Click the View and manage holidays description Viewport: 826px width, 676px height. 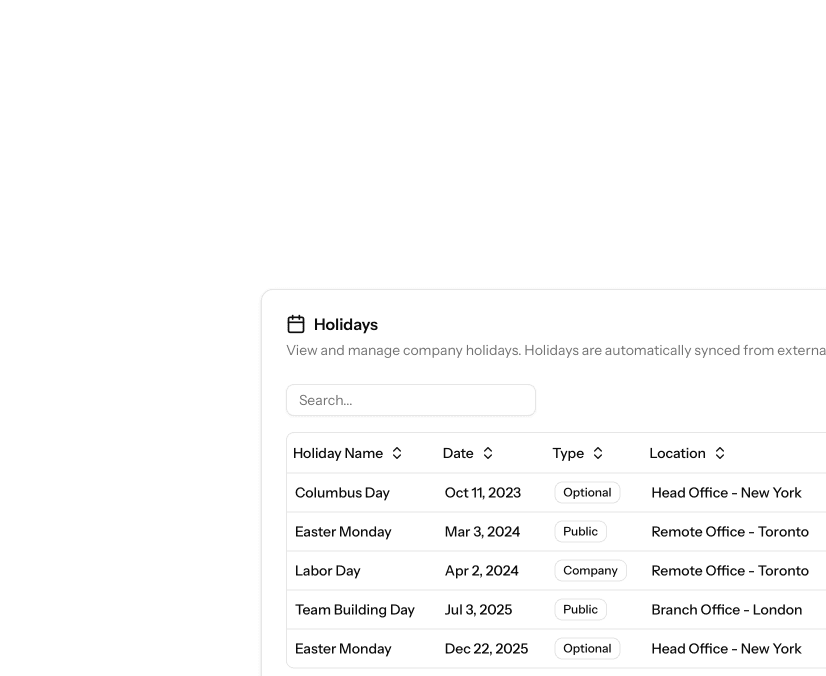click(x=556, y=350)
